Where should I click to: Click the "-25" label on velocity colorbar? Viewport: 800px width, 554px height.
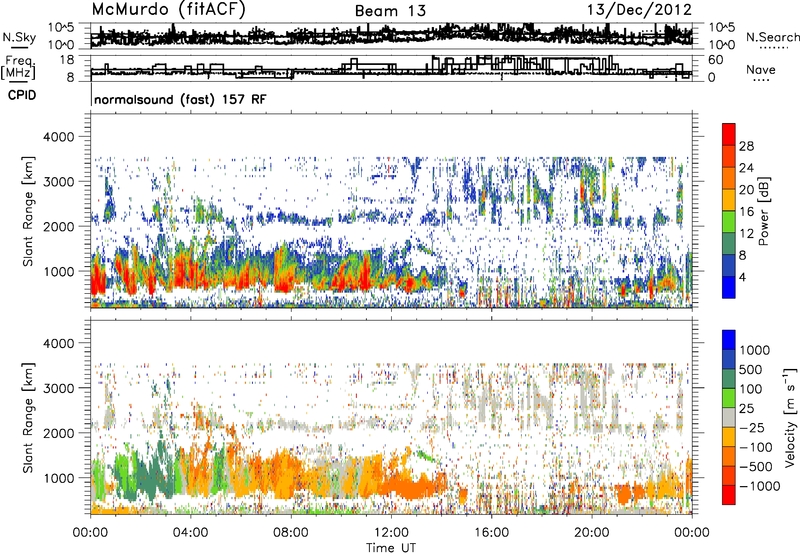click(x=751, y=428)
